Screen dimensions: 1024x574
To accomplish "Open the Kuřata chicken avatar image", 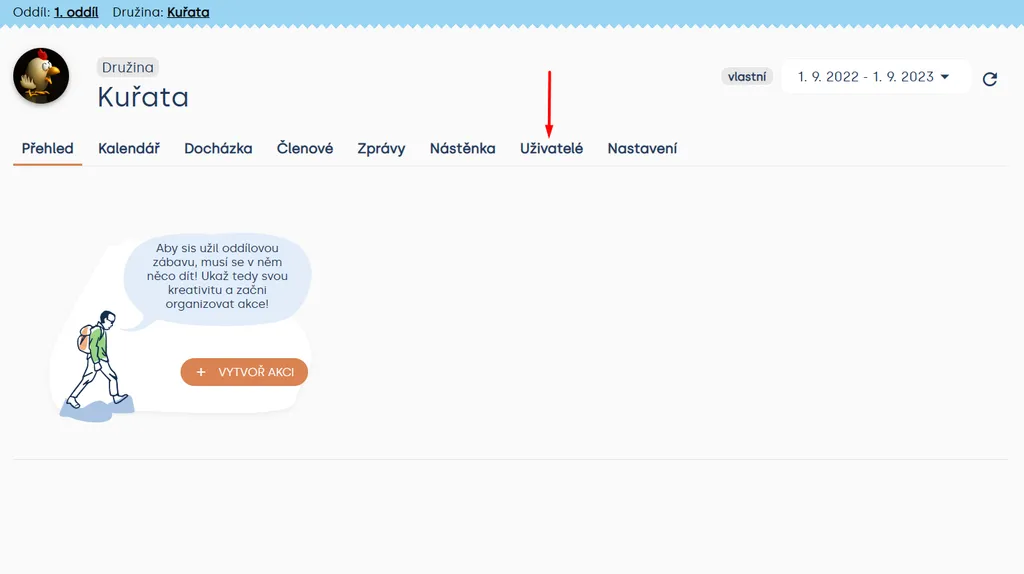I will [41, 76].
